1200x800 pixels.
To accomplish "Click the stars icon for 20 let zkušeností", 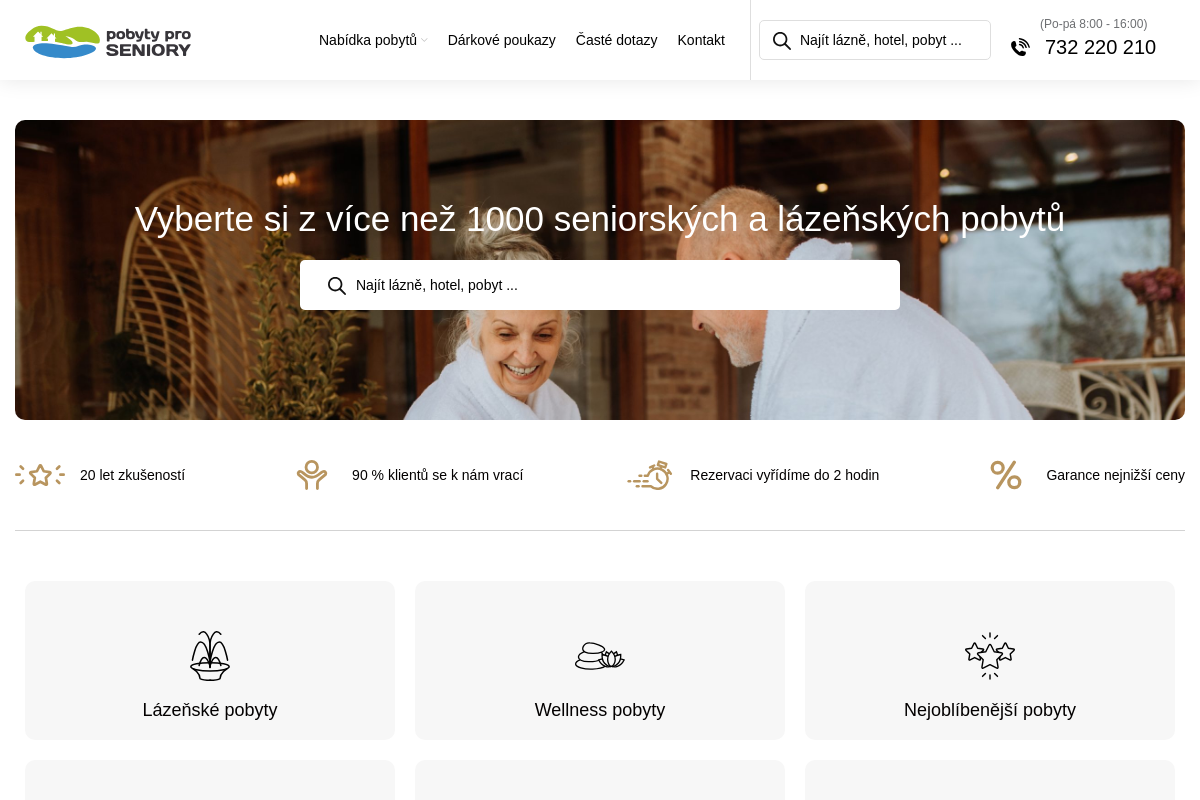I will [40, 475].
